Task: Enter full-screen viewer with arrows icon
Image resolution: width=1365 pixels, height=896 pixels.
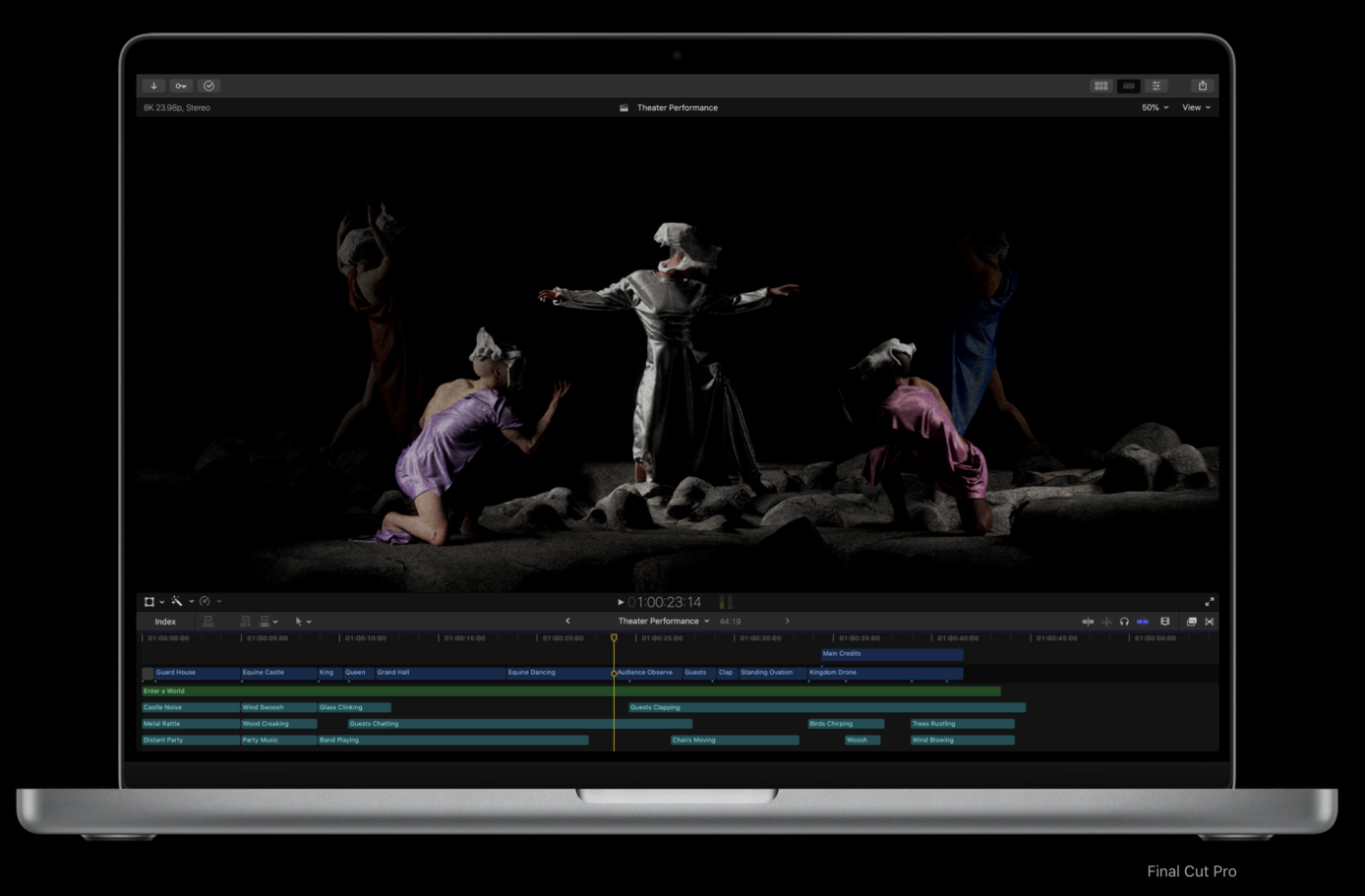Action: point(1210,602)
